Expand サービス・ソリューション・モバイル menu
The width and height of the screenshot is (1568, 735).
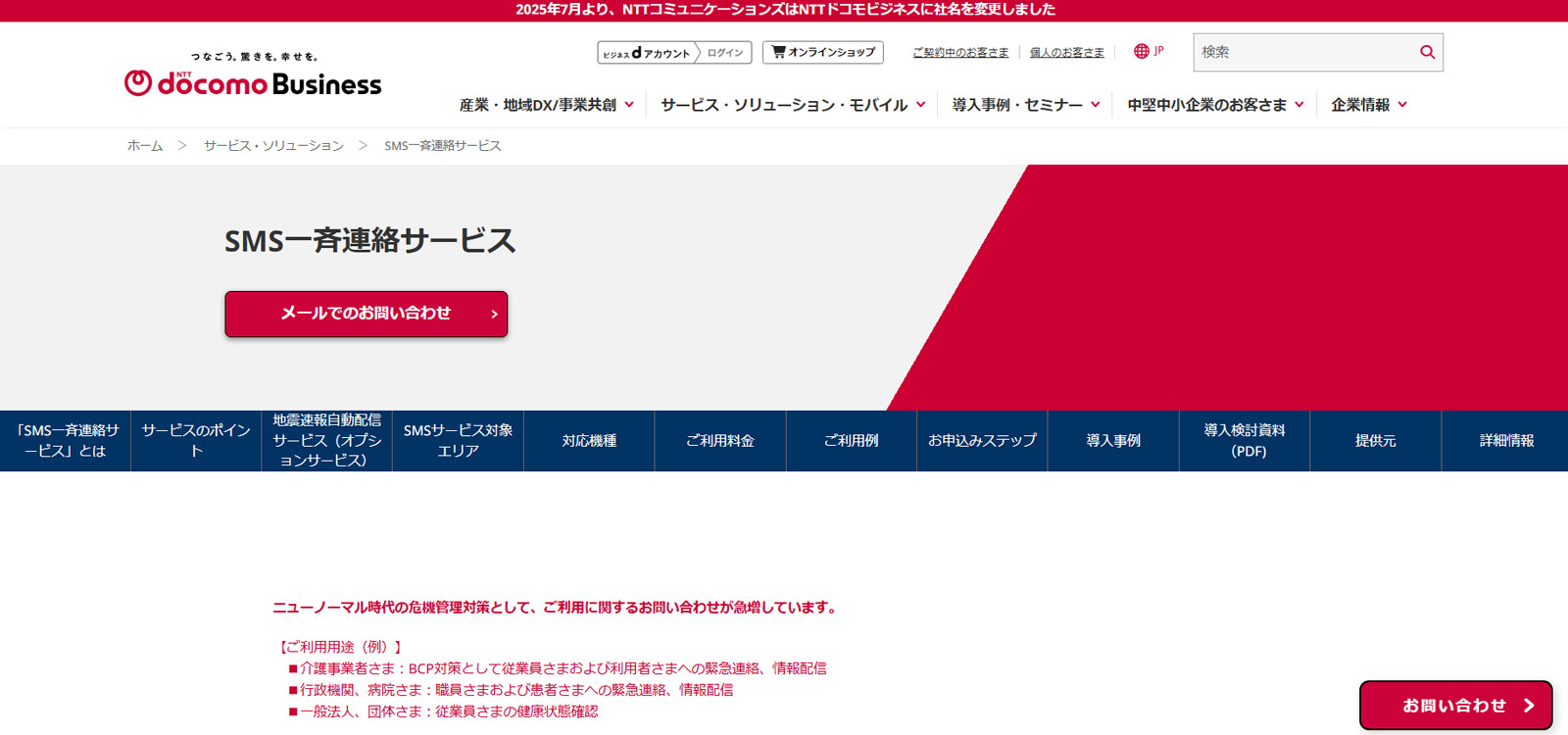tap(793, 105)
